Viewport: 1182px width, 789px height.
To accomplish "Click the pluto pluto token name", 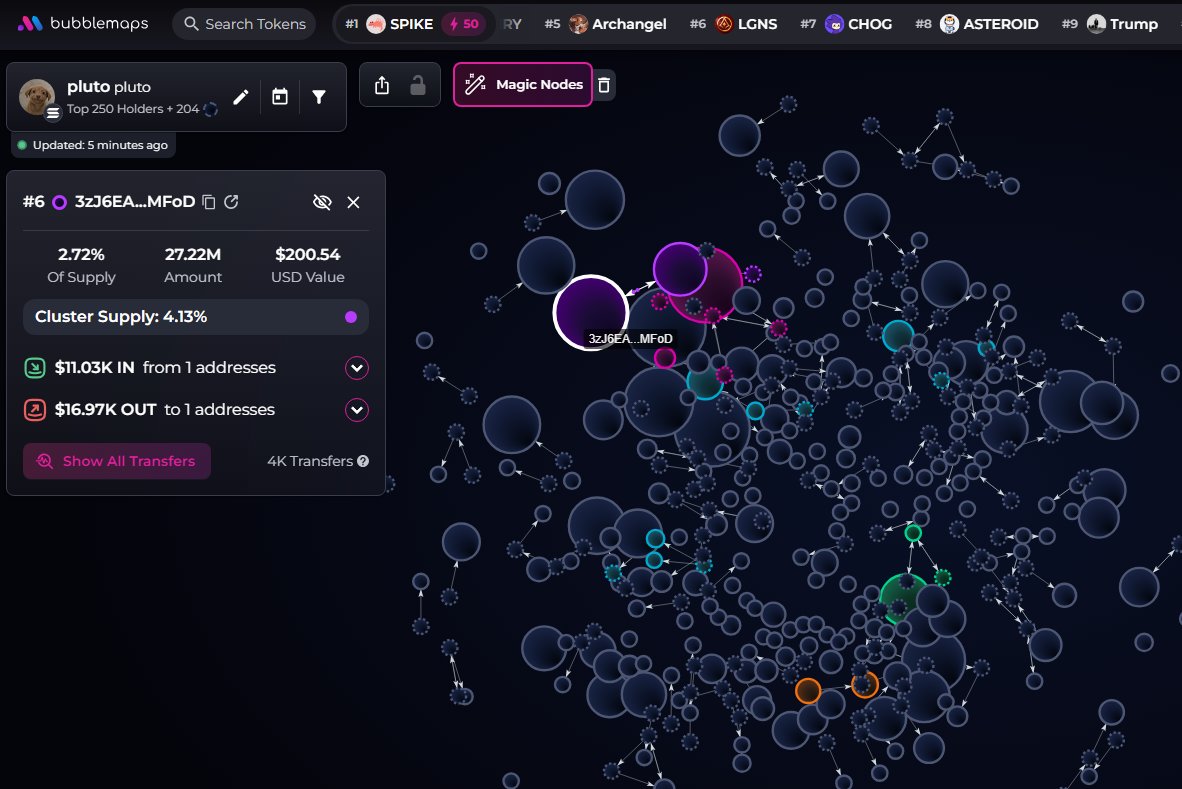I will pyautogui.click(x=109, y=87).
